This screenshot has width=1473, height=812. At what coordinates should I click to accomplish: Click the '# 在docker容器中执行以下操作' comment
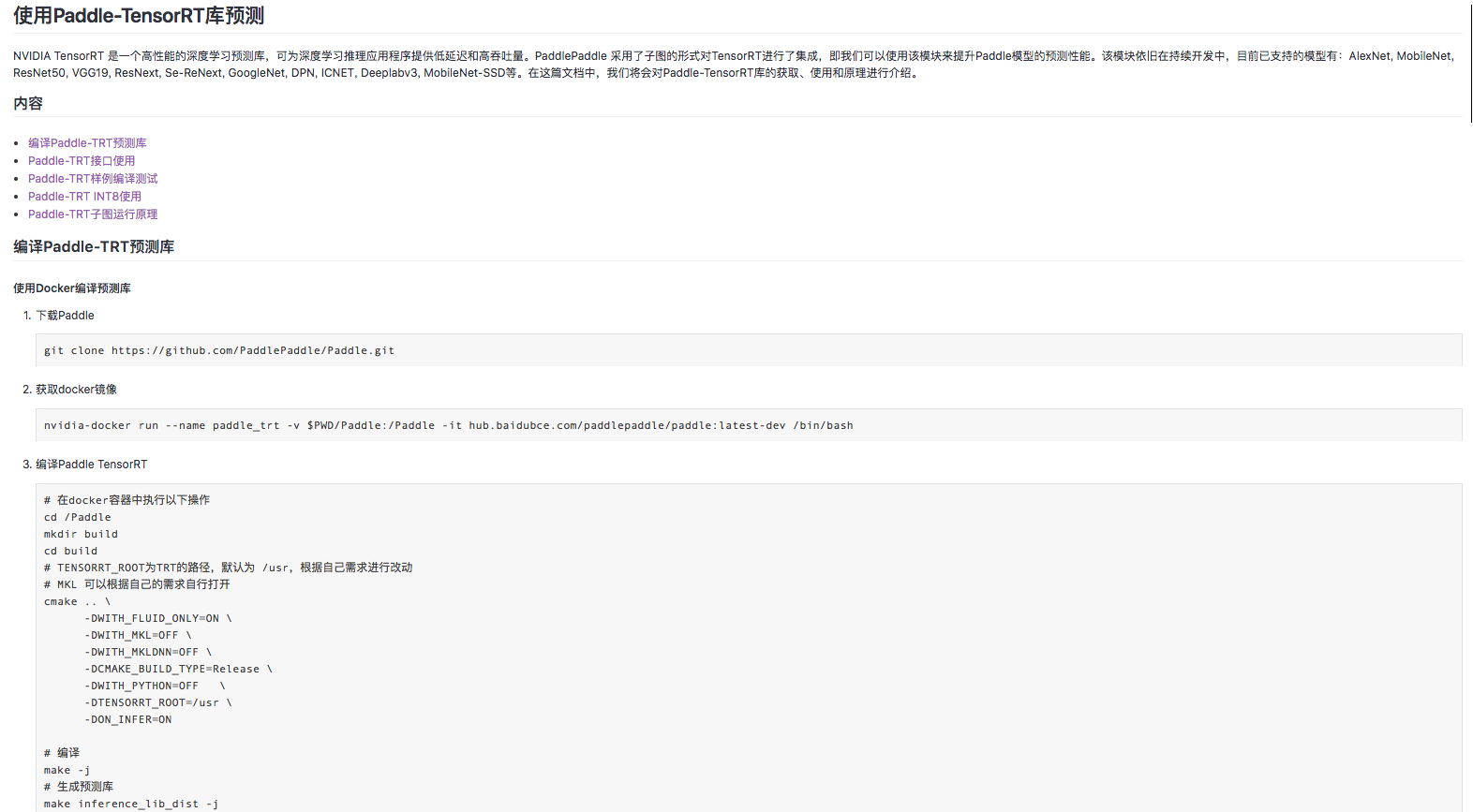point(126,501)
